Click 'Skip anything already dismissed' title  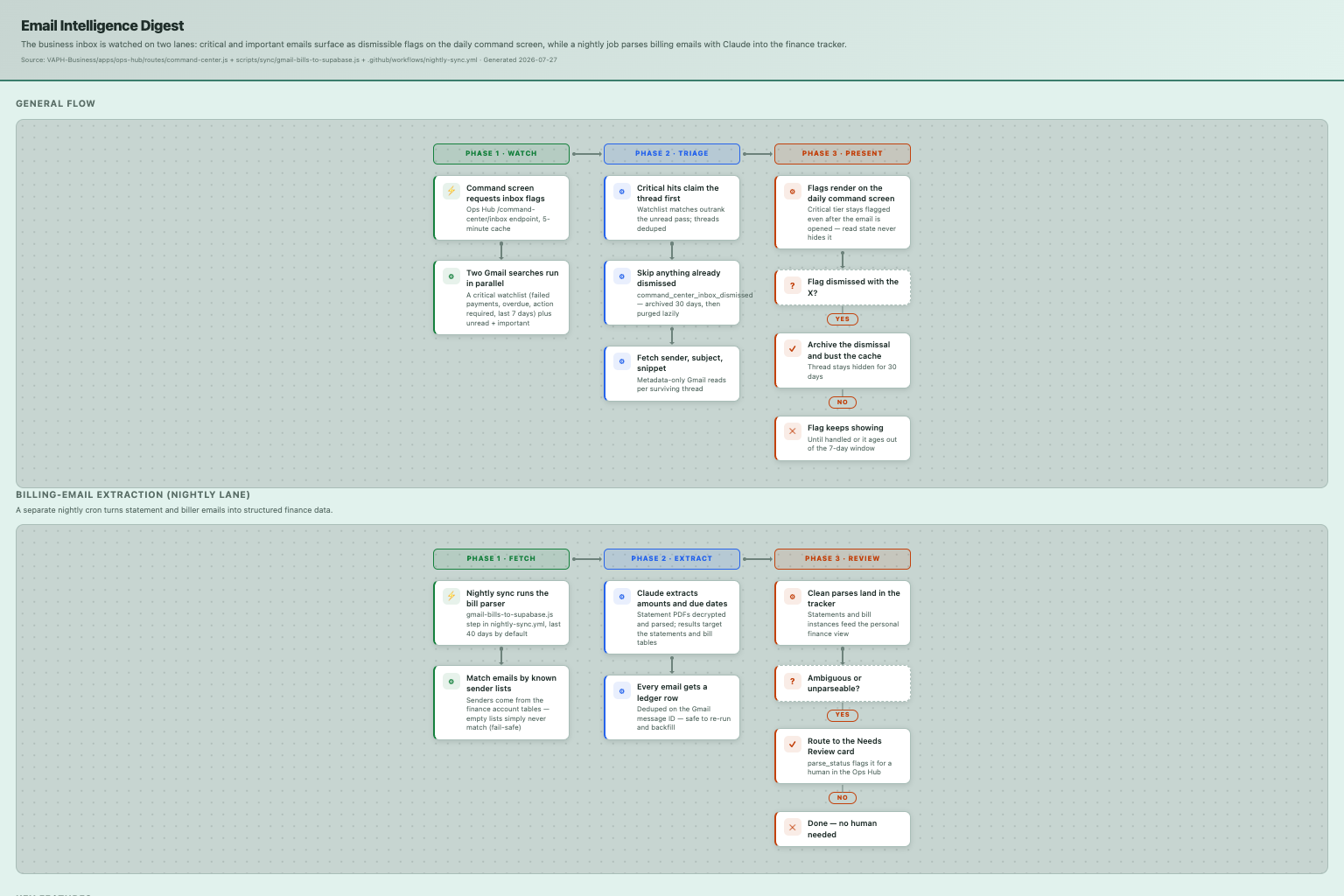tap(678, 278)
